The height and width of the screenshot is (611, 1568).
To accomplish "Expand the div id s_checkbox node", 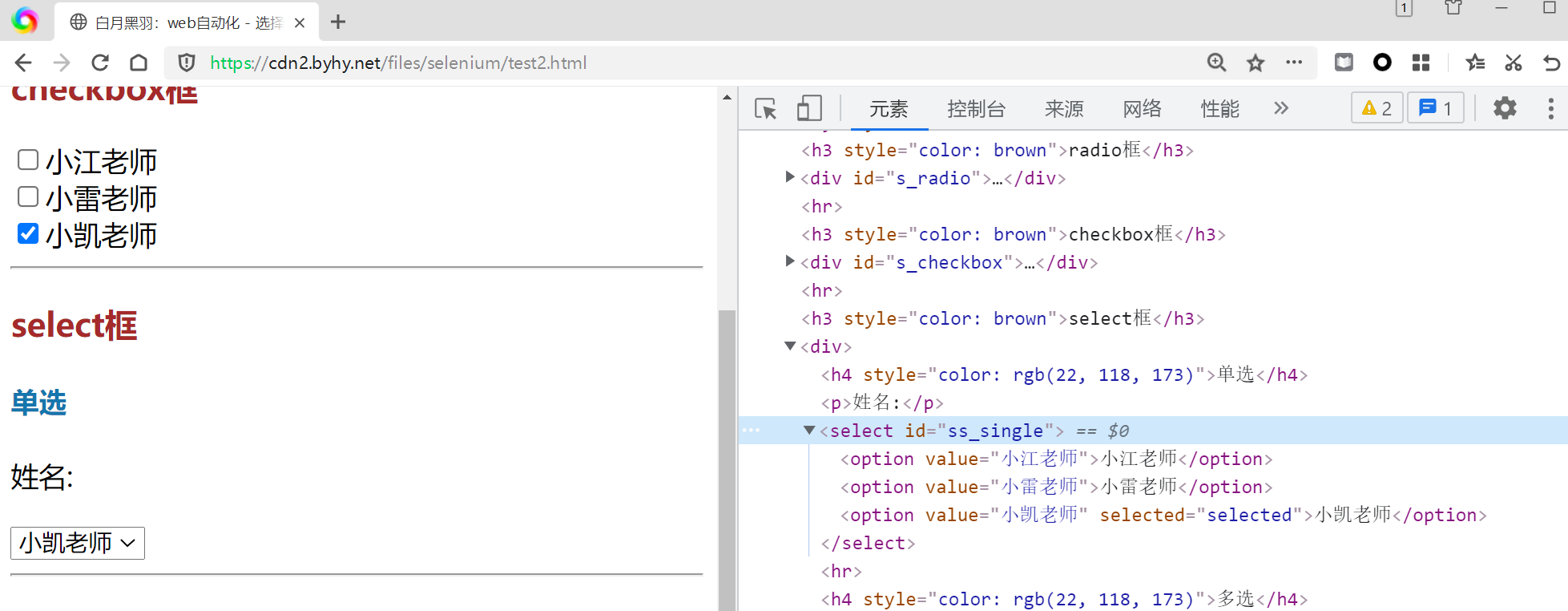I will [790, 261].
